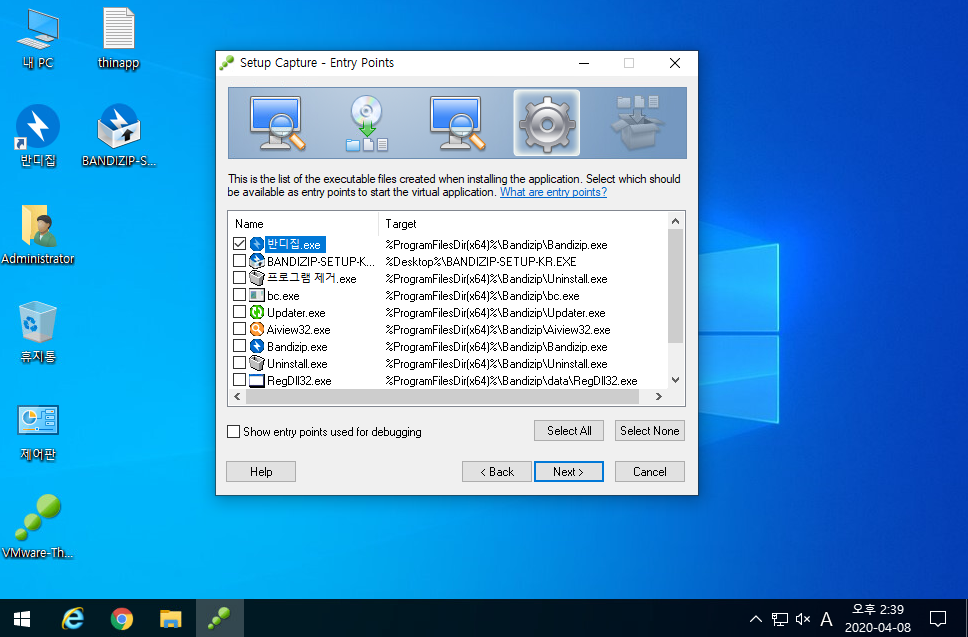Select the Administrator folder on desktop
The image size is (968, 637).
coord(38,235)
